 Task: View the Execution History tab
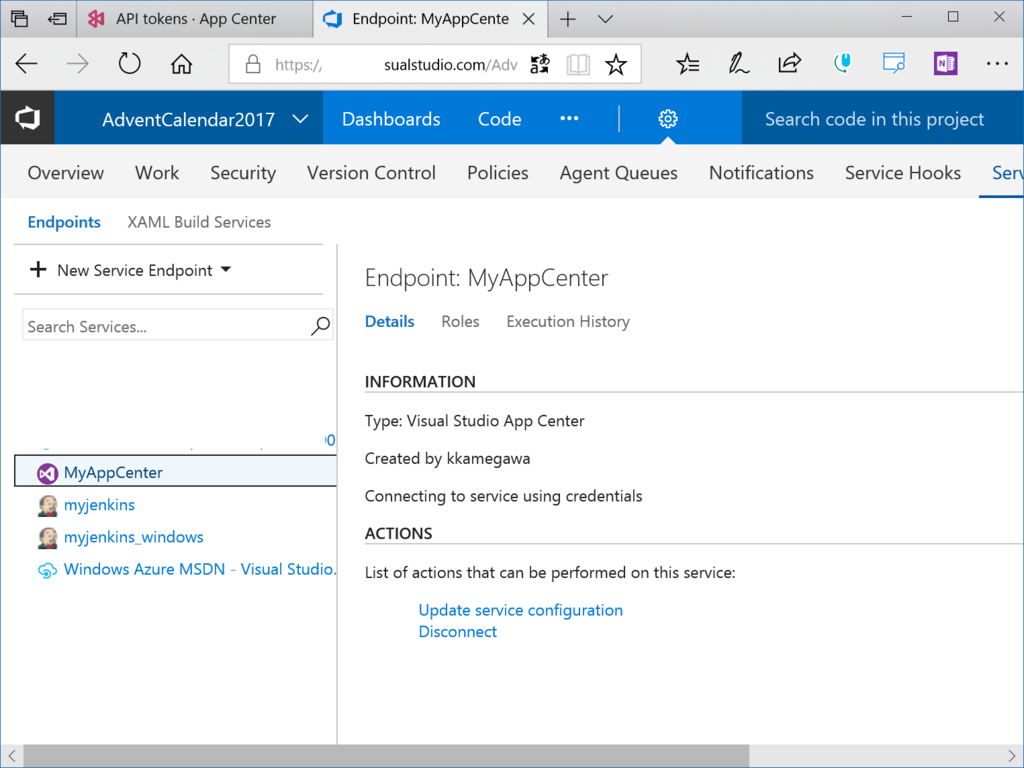[x=568, y=322]
